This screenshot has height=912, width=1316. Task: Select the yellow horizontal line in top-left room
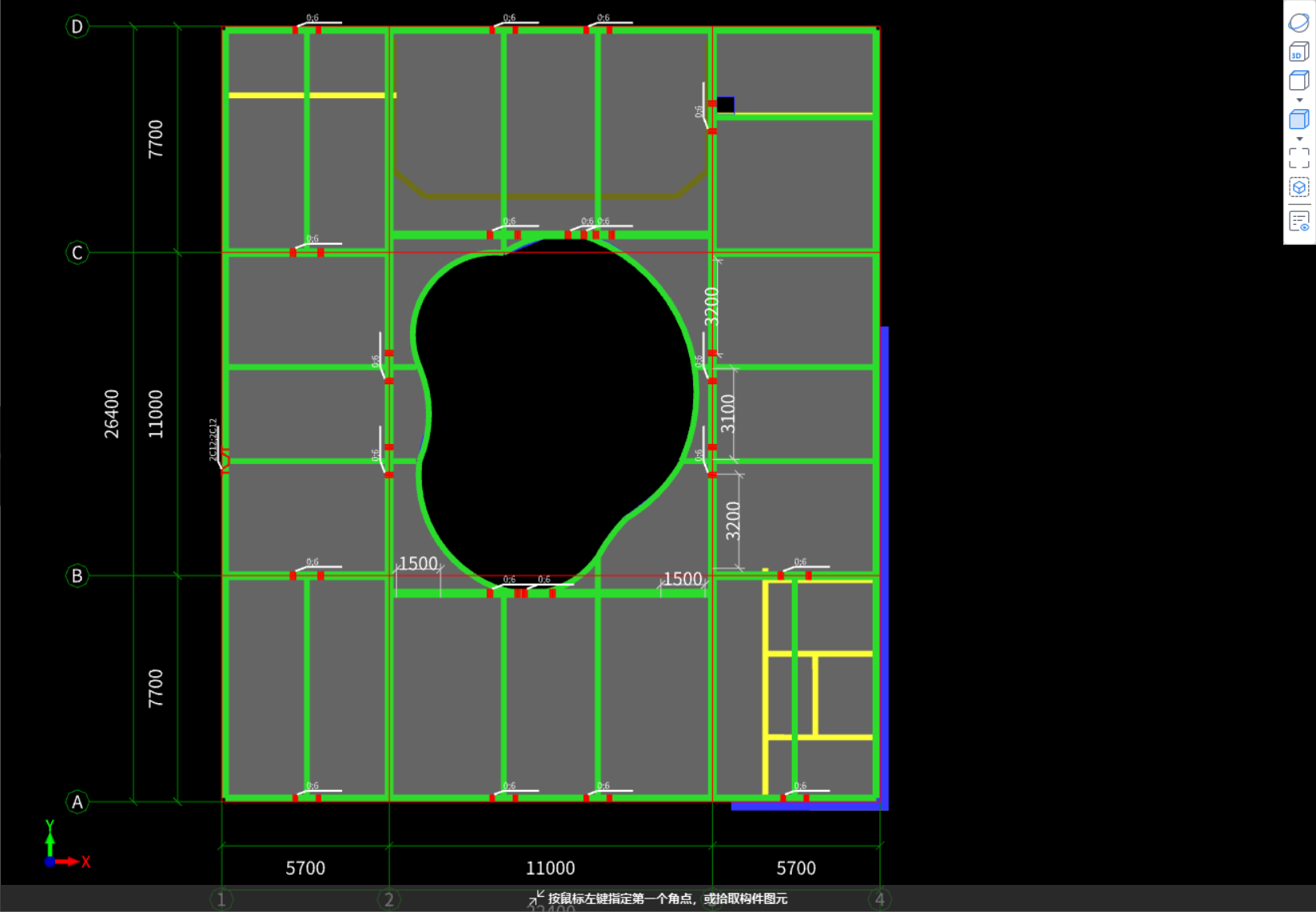click(x=312, y=96)
